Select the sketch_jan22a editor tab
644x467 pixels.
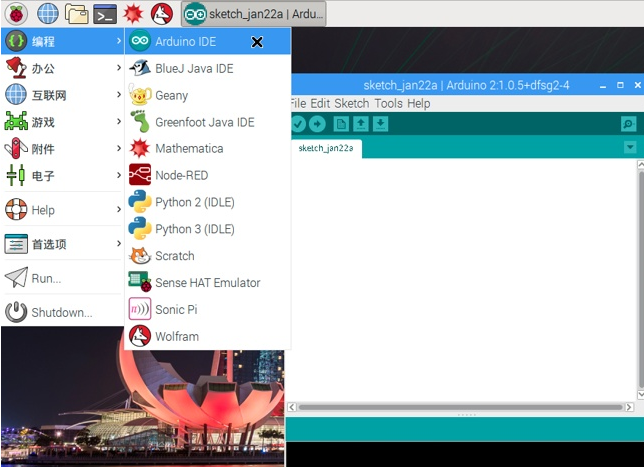(x=326, y=148)
